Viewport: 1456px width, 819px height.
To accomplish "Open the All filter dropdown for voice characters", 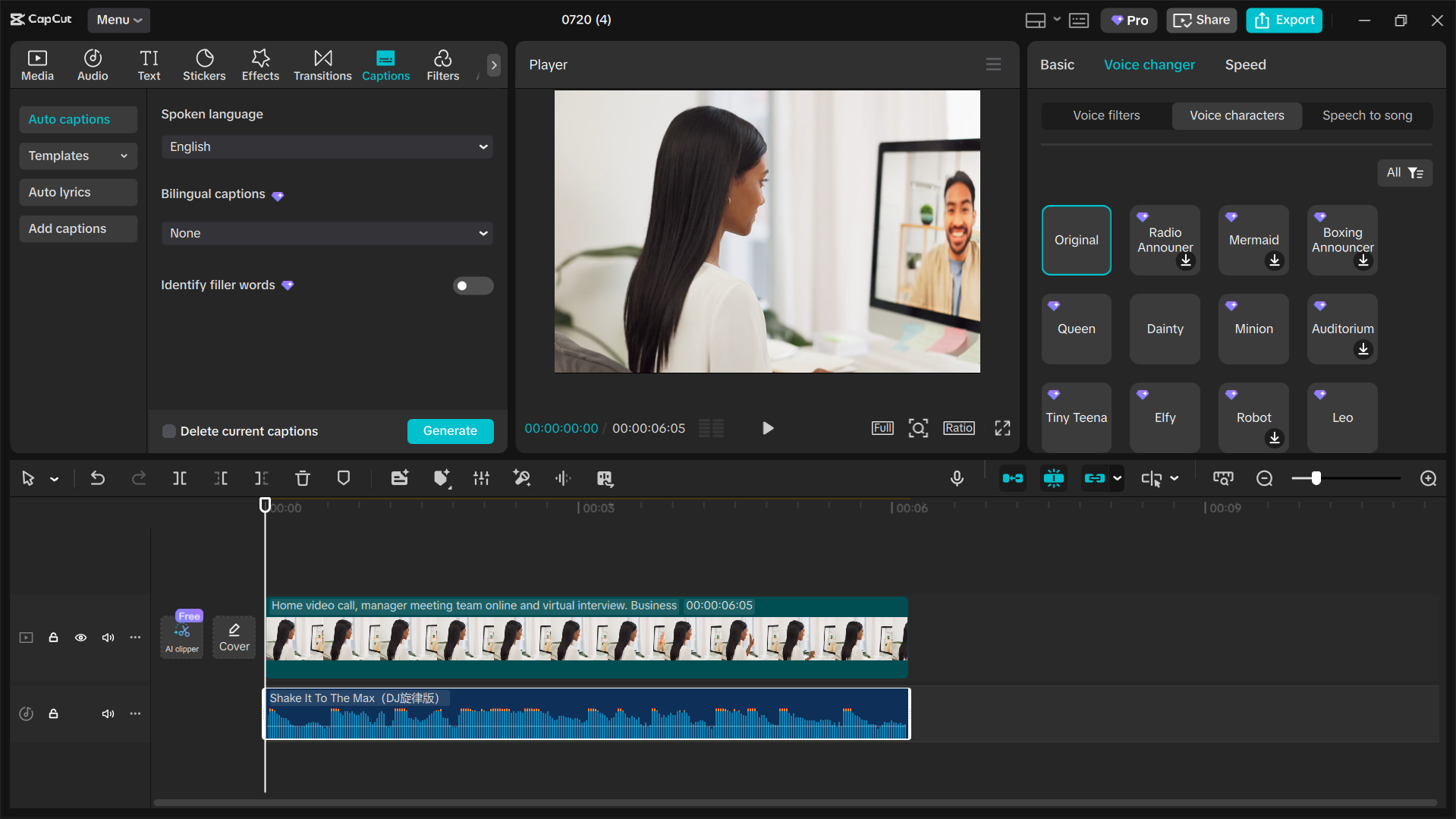I will coord(1404,172).
